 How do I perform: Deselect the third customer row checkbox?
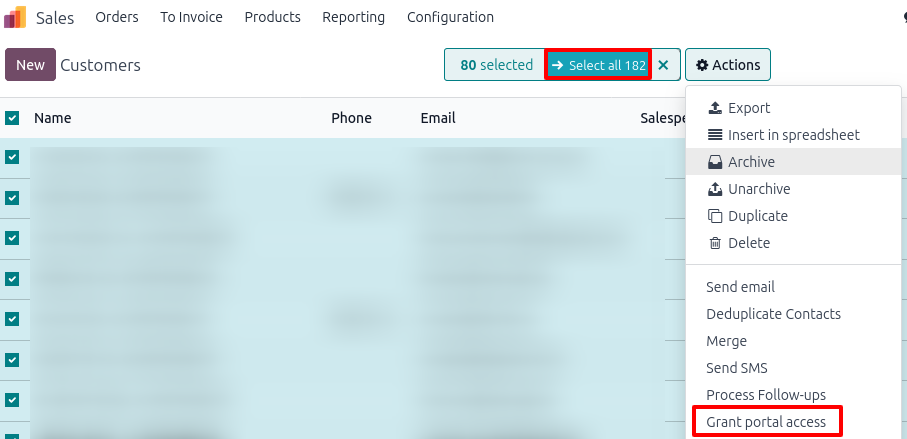coord(12,238)
